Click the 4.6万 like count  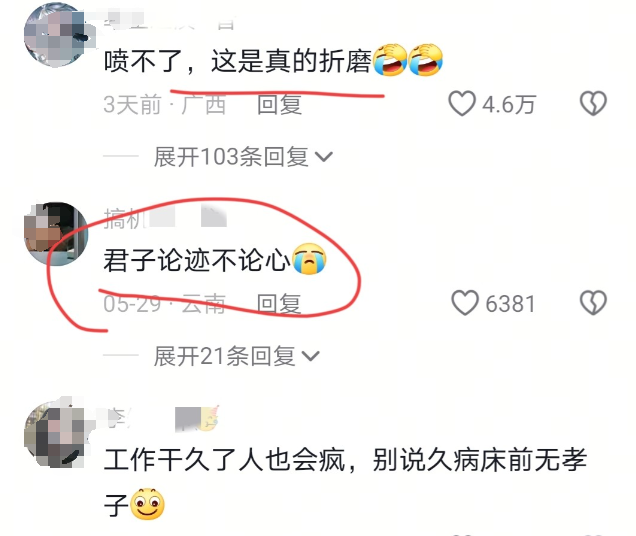[x=509, y=104]
